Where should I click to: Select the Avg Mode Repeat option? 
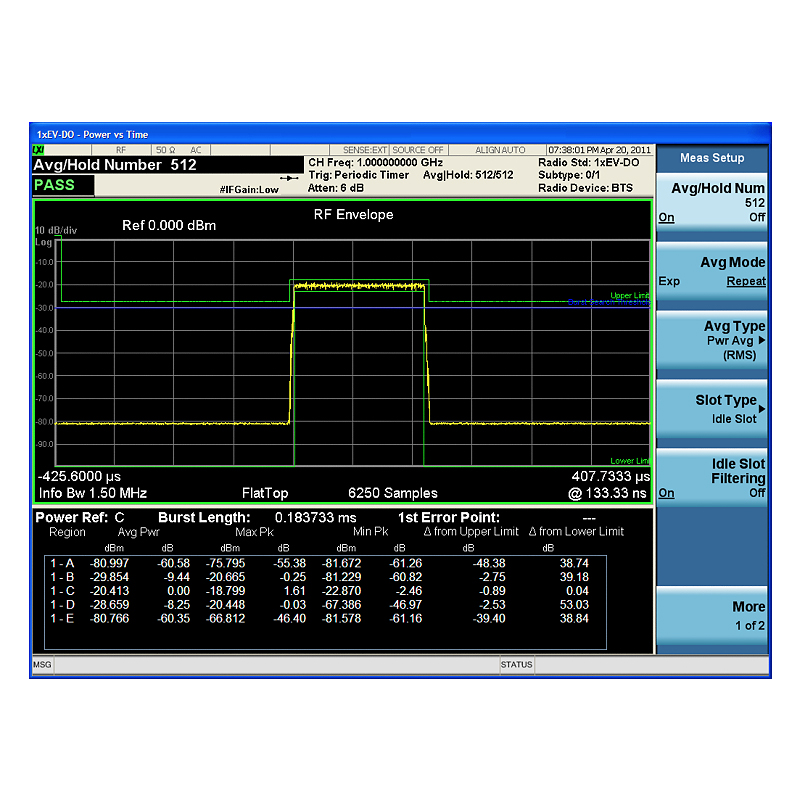746,281
